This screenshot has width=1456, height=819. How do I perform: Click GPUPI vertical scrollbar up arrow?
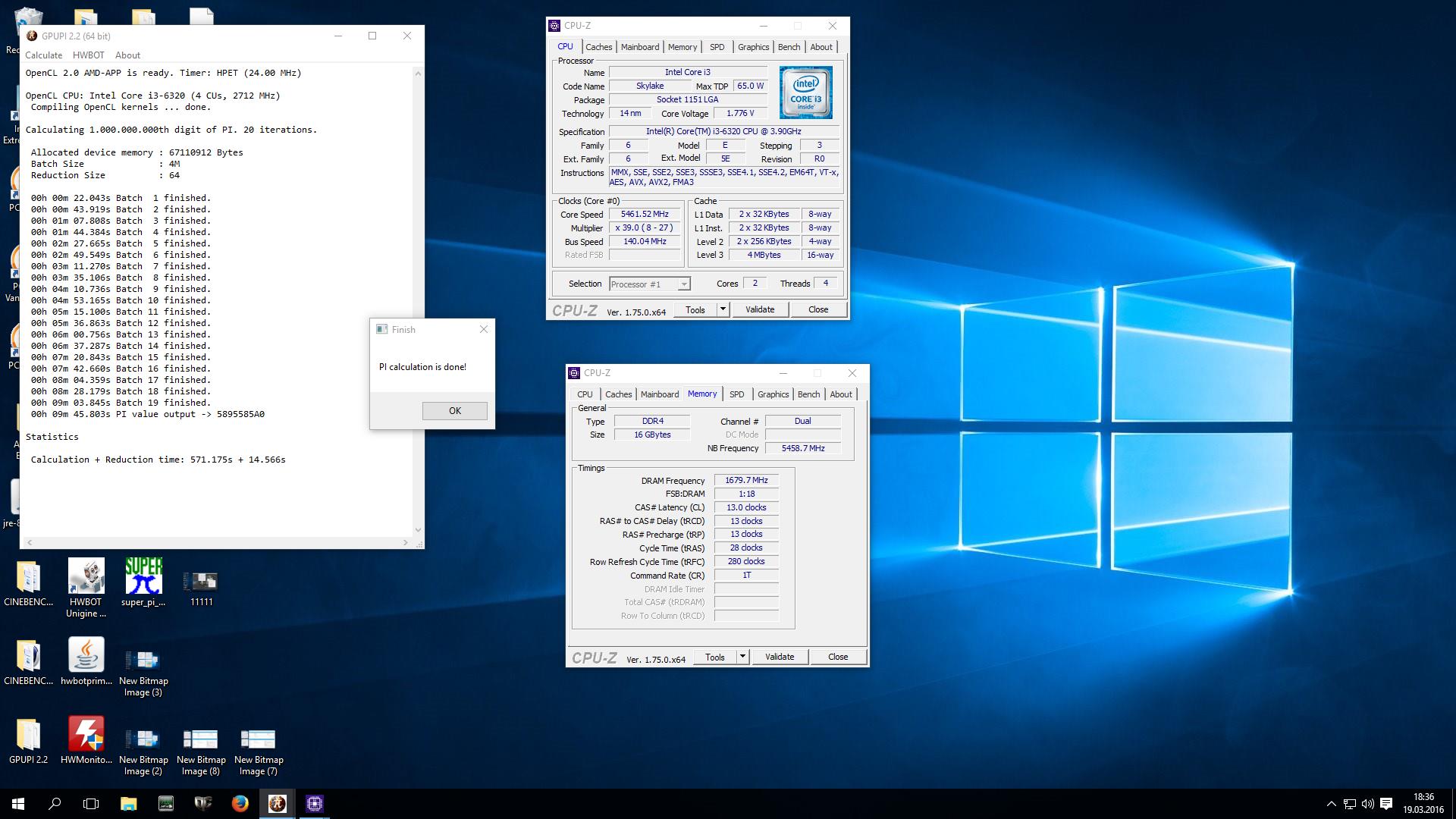point(418,73)
